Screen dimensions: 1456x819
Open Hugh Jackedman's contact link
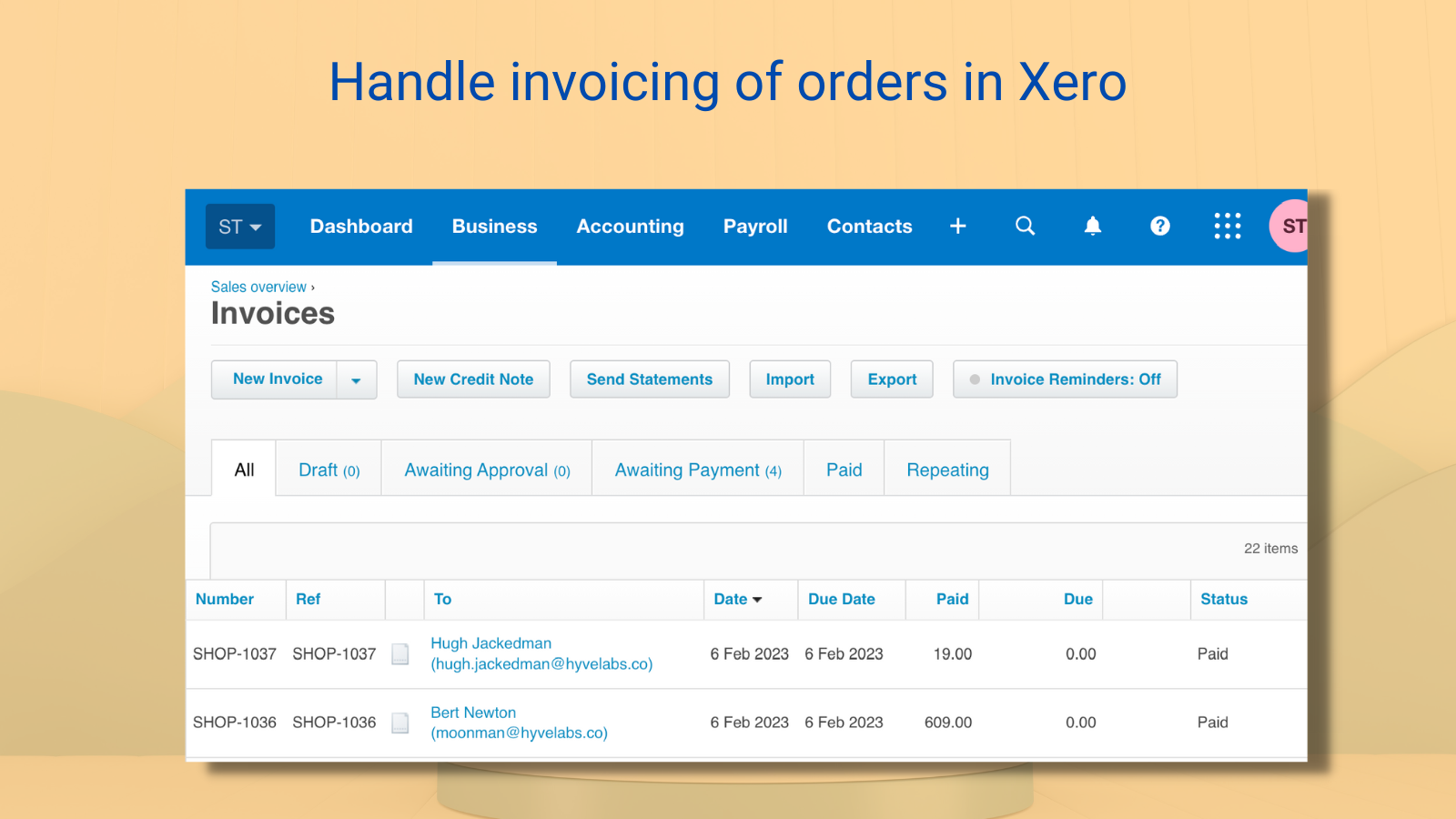pos(490,642)
